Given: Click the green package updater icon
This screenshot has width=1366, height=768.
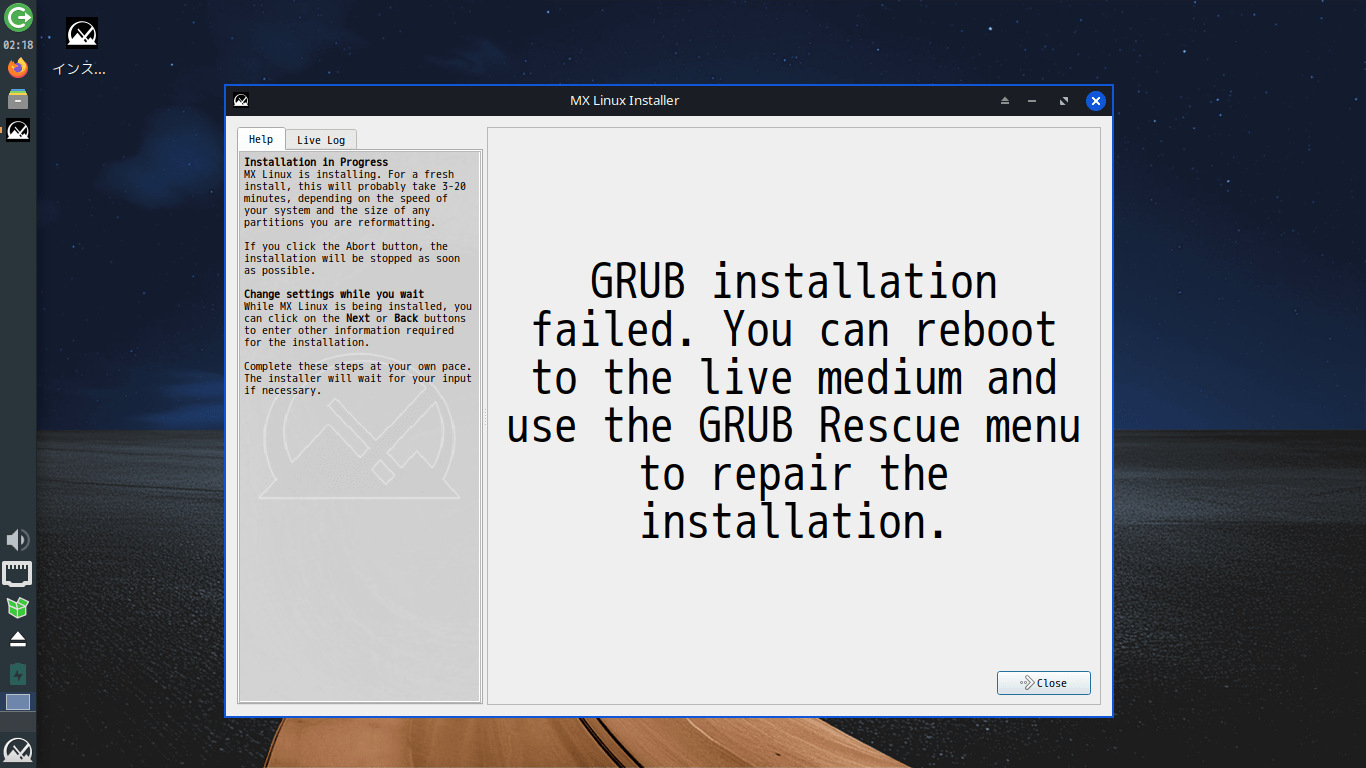Looking at the screenshot, I should 18,607.
